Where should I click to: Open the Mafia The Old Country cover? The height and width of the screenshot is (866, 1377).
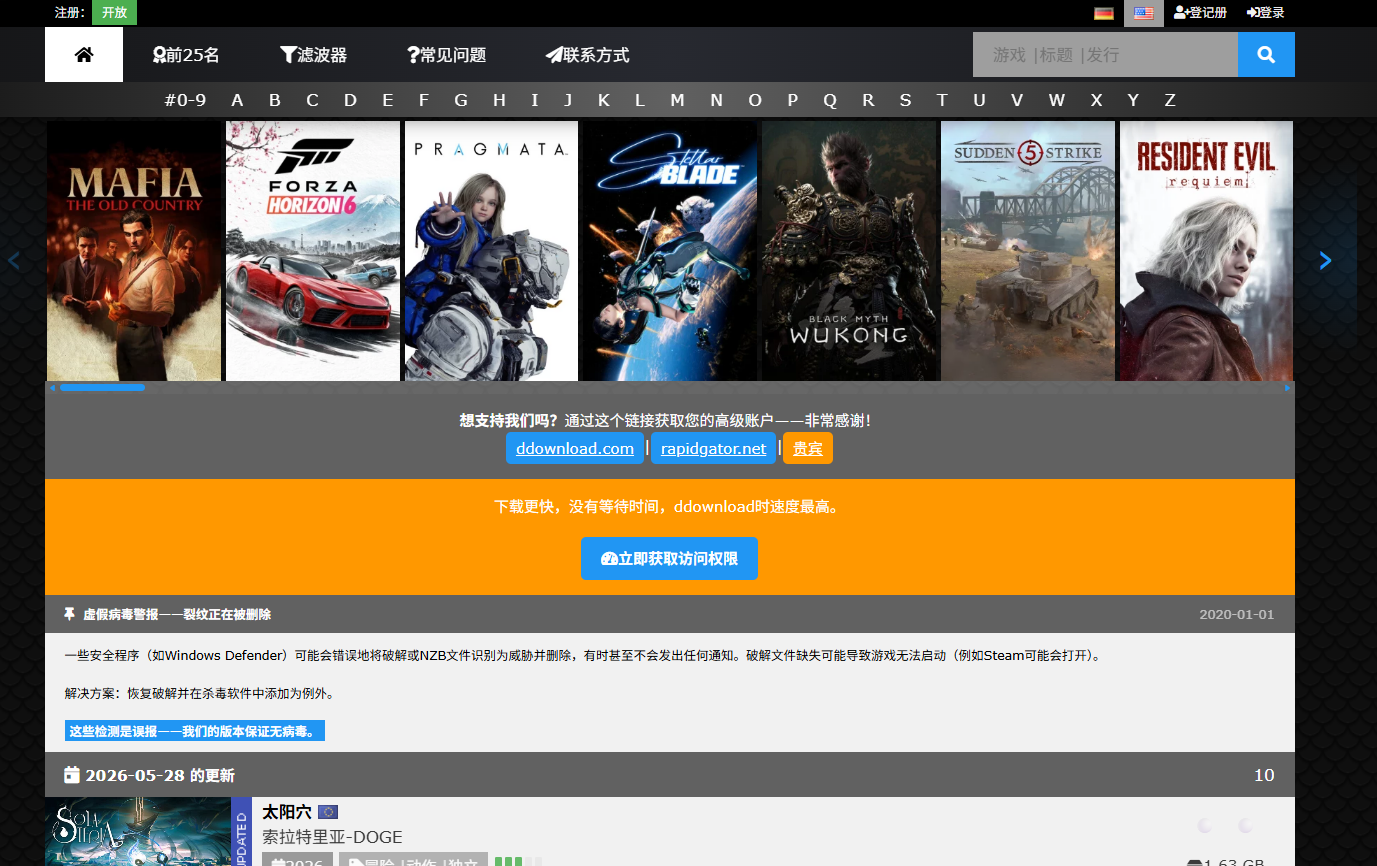pos(134,251)
